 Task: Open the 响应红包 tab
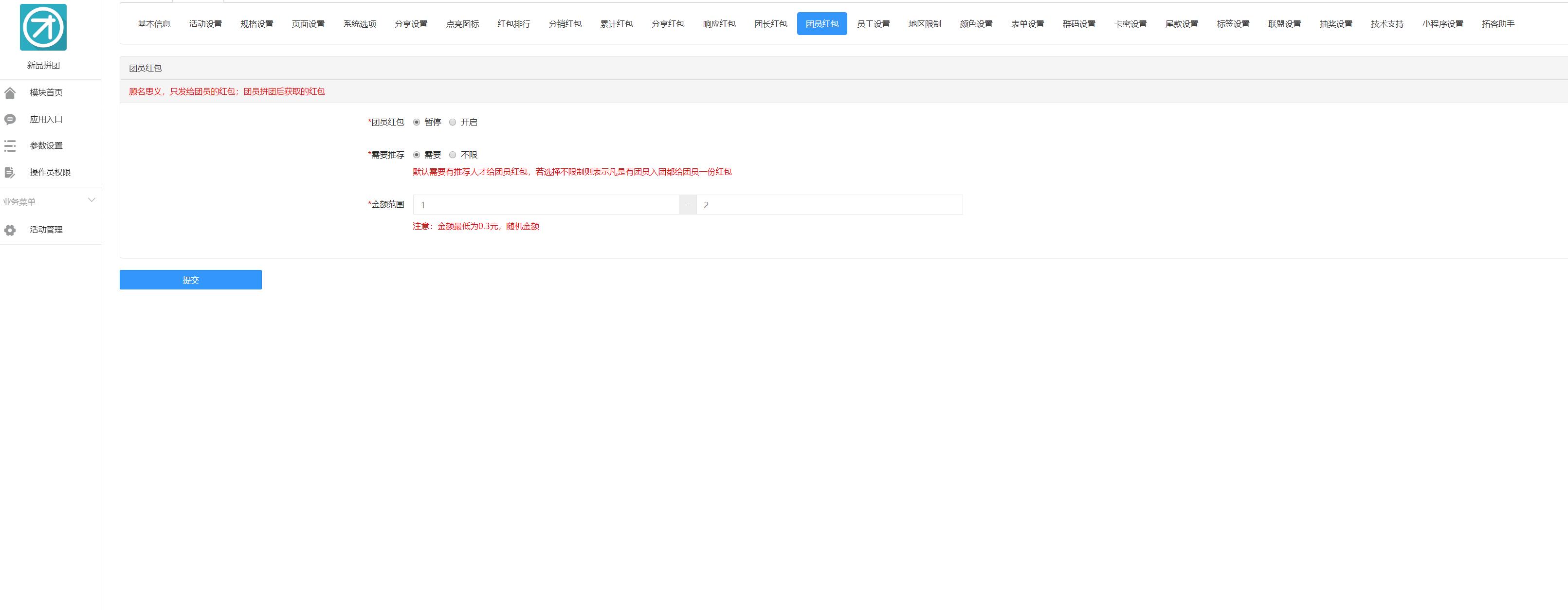pos(719,24)
